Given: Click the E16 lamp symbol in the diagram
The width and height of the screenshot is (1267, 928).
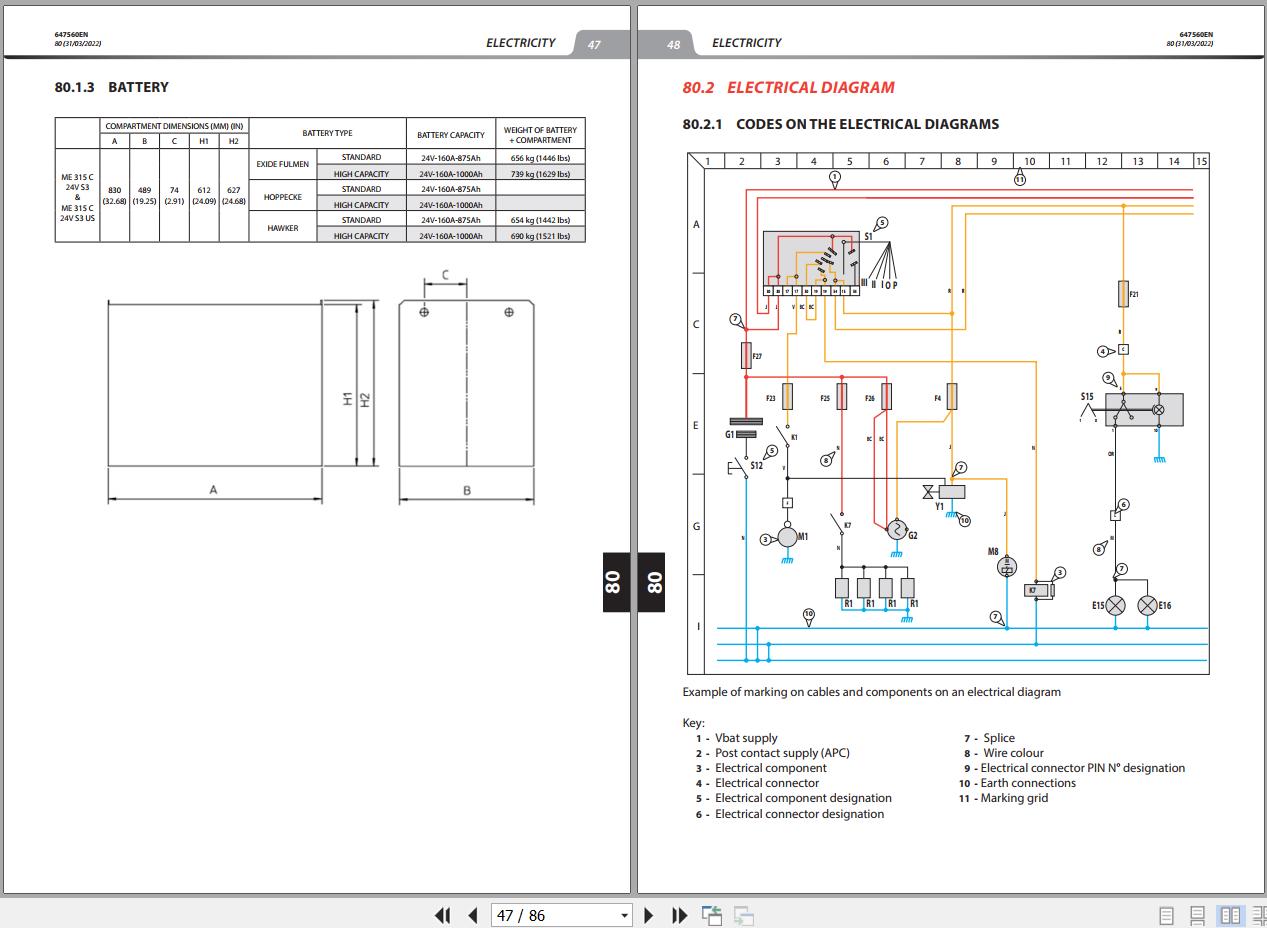Looking at the screenshot, I should click(x=1147, y=605).
